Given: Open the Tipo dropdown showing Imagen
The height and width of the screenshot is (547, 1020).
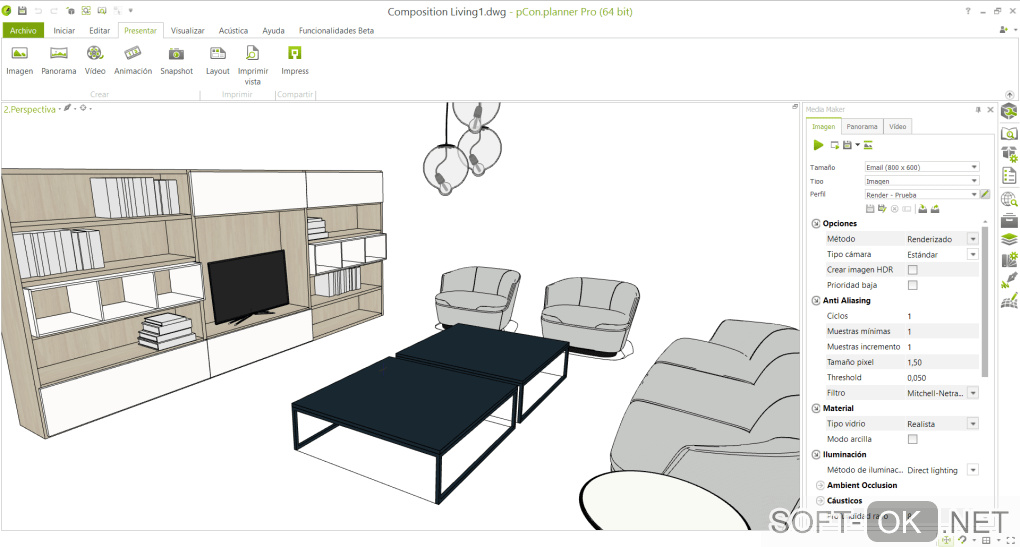Looking at the screenshot, I should [x=921, y=181].
